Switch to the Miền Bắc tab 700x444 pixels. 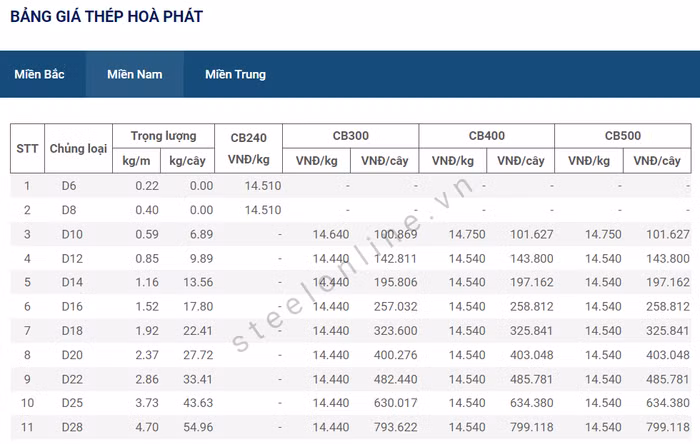pyautogui.click(x=40, y=74)
